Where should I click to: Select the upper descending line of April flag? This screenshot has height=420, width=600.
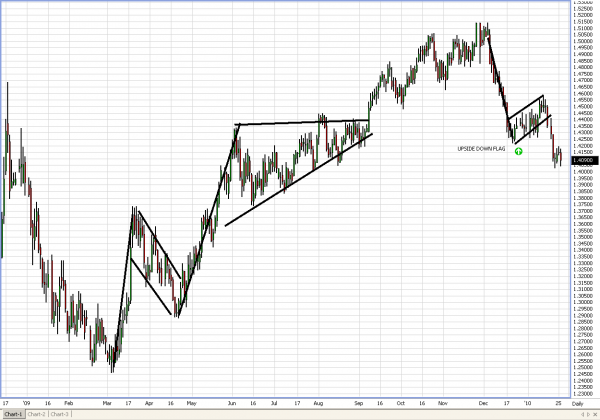(157, 243)
